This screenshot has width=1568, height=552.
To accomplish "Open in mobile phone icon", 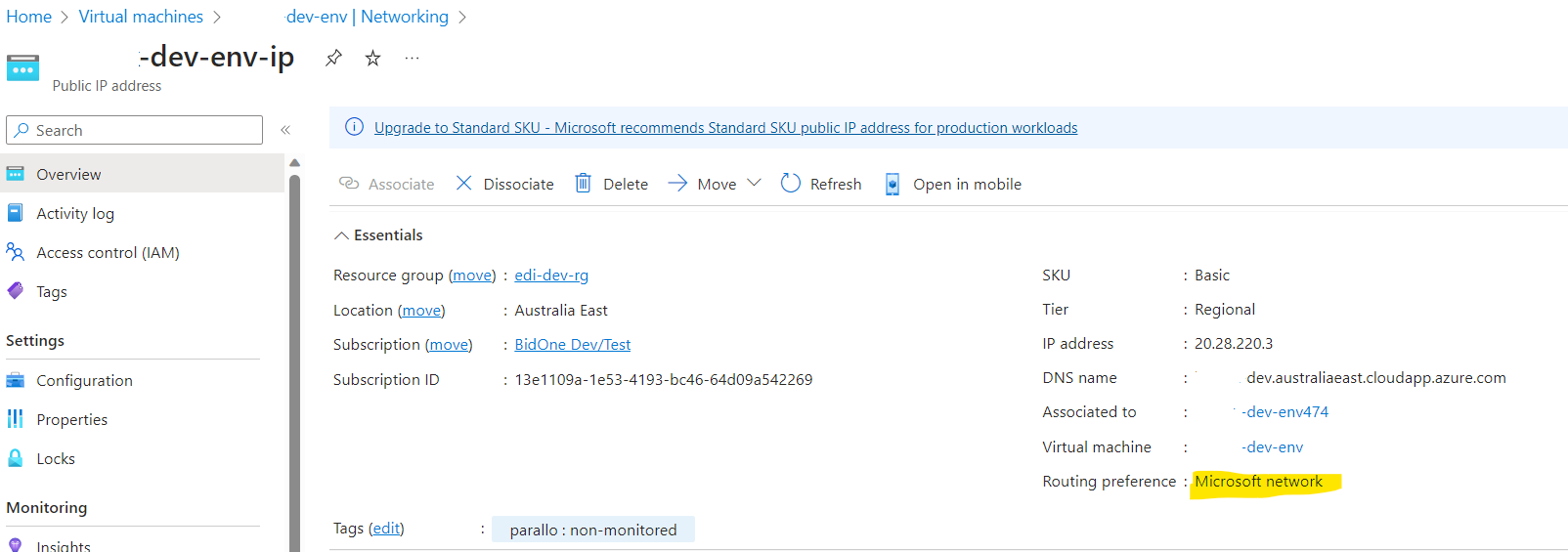I will [893, 184].
